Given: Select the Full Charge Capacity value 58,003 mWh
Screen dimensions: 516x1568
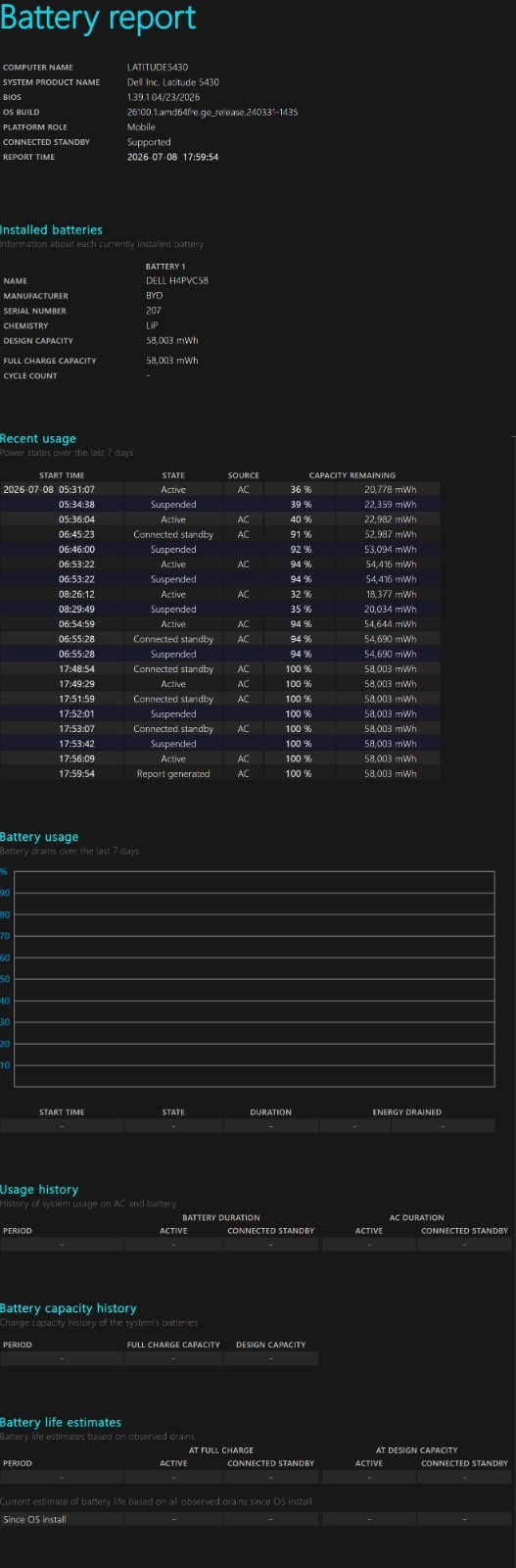Looking at the screenshot, I should coord(172,360).
